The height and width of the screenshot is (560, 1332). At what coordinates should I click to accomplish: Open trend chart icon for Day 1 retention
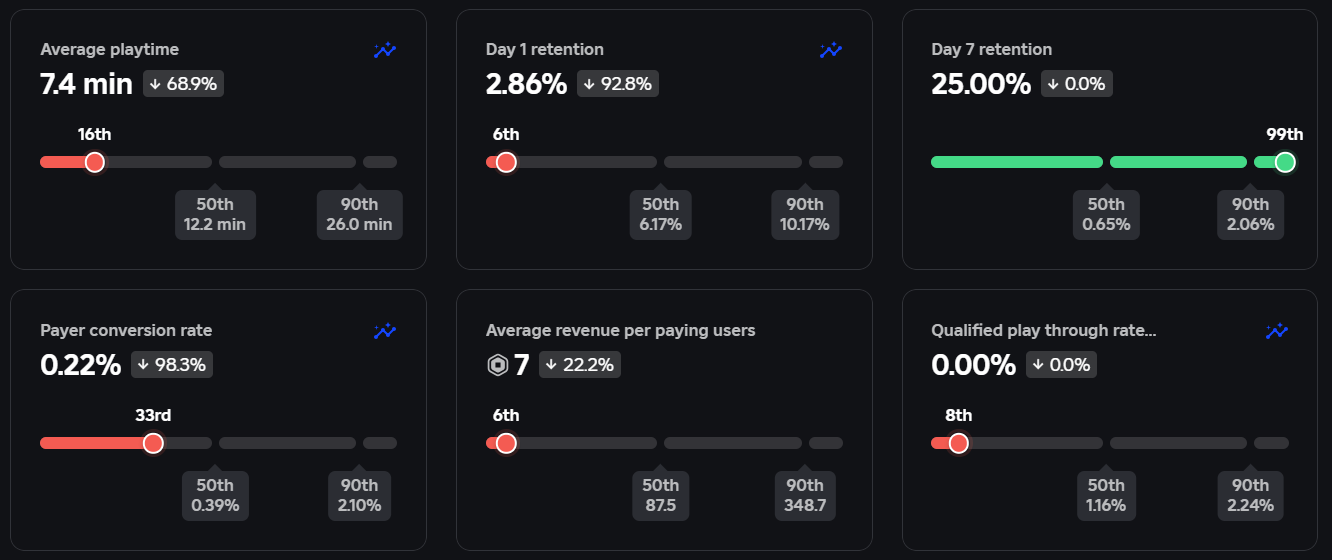click(831, 50)
